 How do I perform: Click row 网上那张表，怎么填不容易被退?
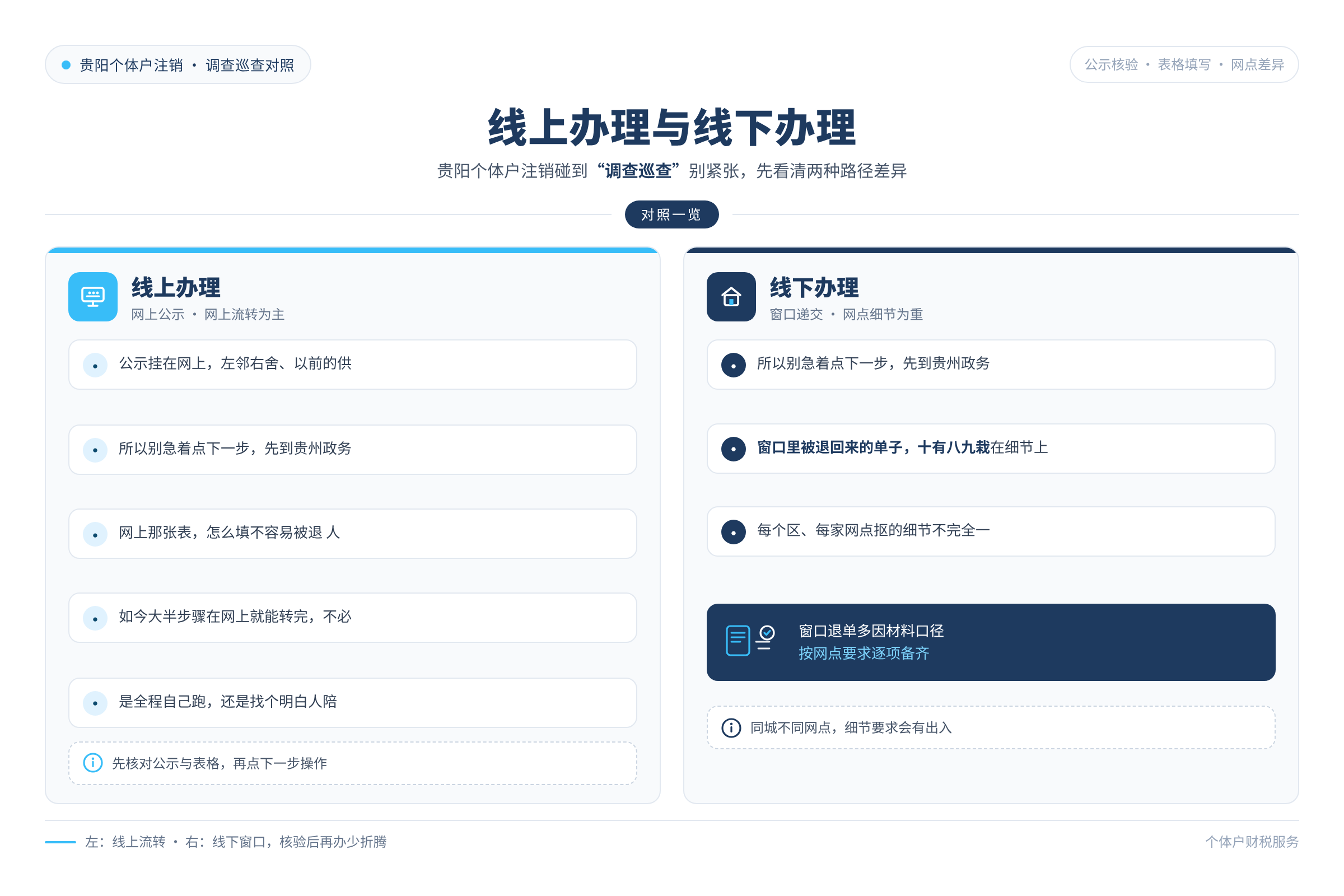pyautogui.click(x=353, y=534)
